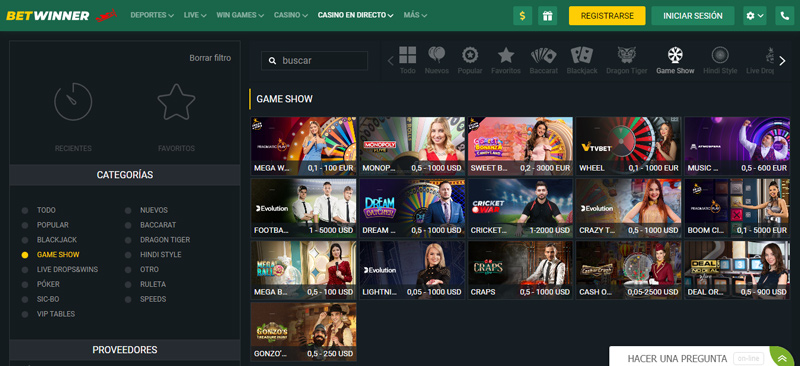The height and width of the screenshot is (366, 800).
Task: Select Live Drops&Wins category radio
Action: pyautogui.click(x=25, y=270)
